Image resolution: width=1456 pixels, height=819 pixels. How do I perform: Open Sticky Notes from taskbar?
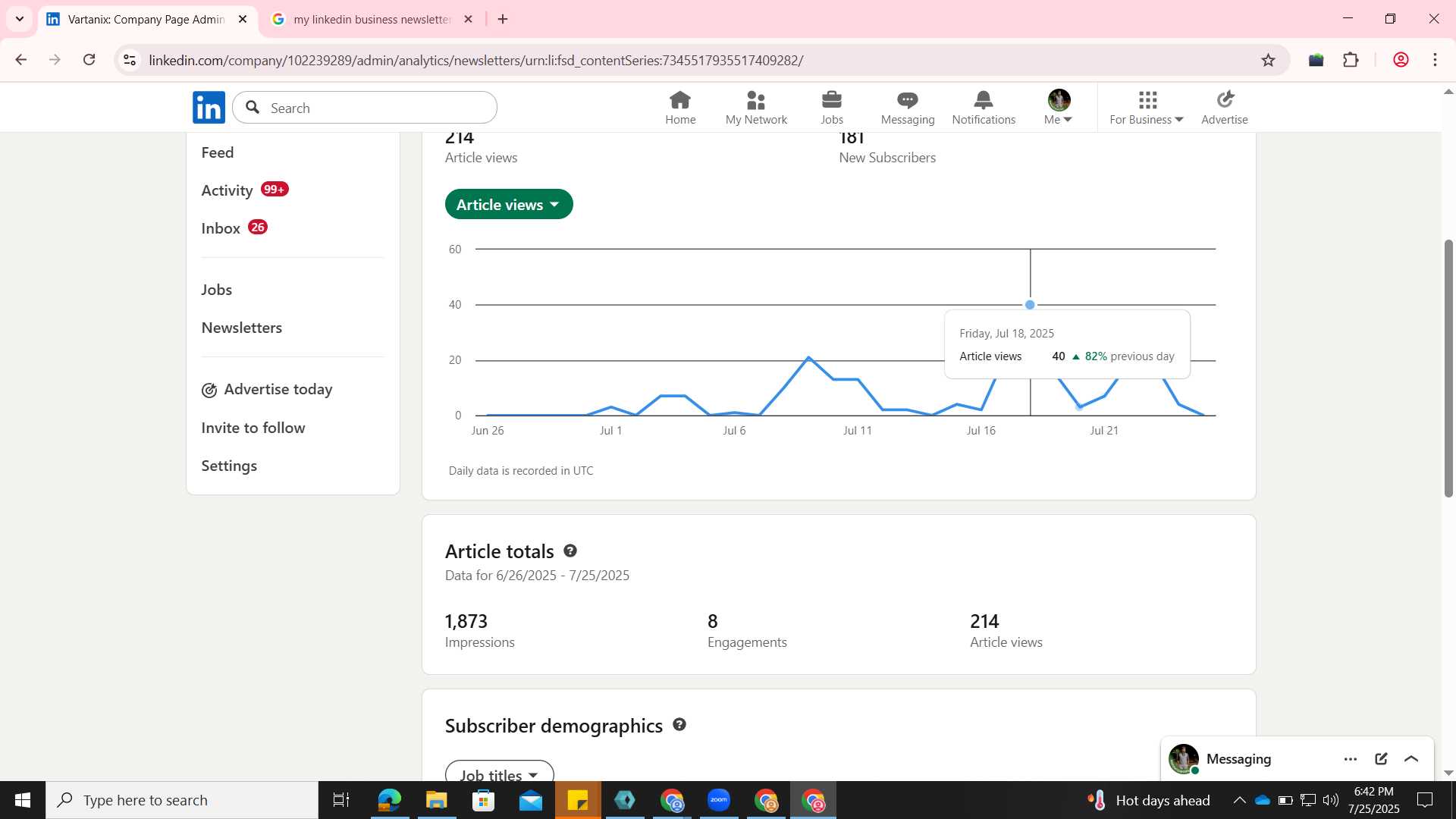[577, 800]
